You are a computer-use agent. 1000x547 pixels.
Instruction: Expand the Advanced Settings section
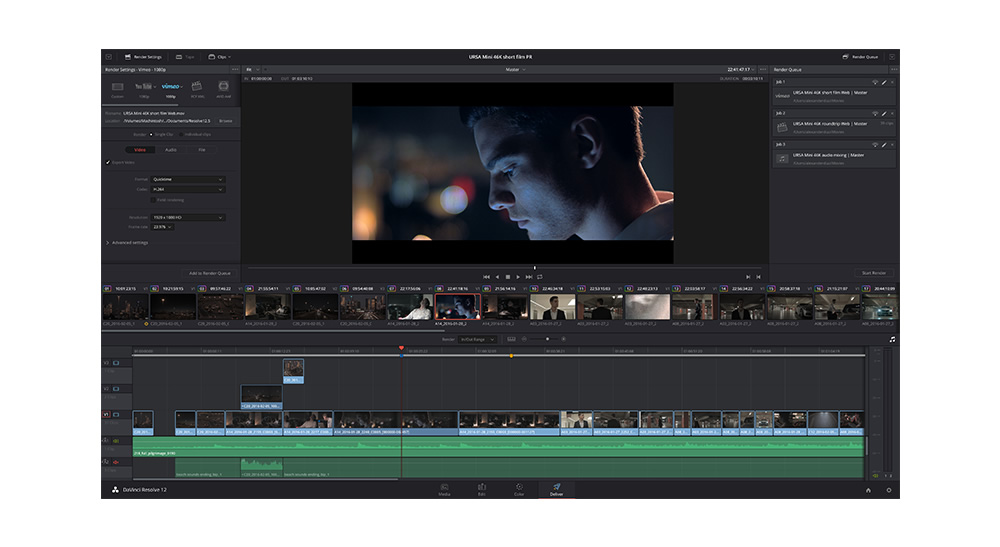(127, 242)
